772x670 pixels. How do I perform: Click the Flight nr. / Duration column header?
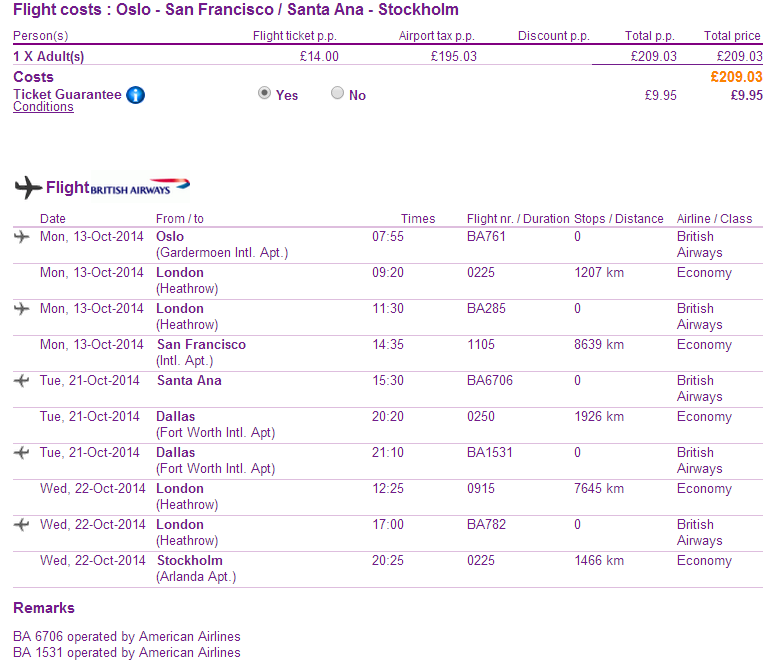click(517, 219)
